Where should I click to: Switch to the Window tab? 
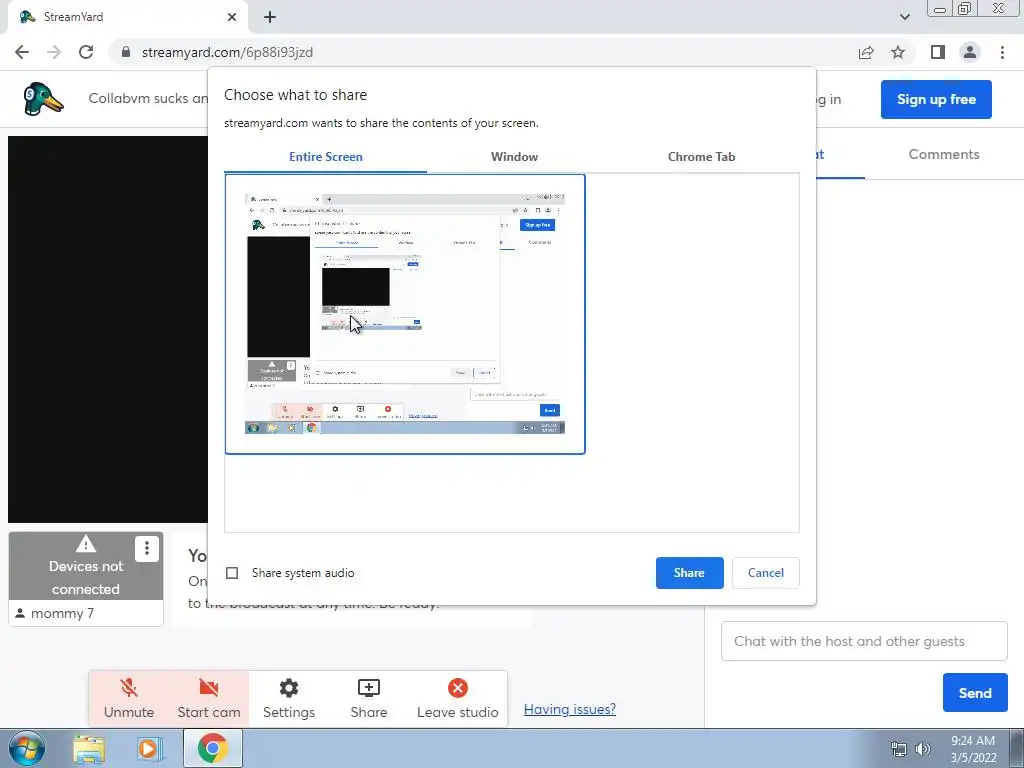tap(515, 157)
